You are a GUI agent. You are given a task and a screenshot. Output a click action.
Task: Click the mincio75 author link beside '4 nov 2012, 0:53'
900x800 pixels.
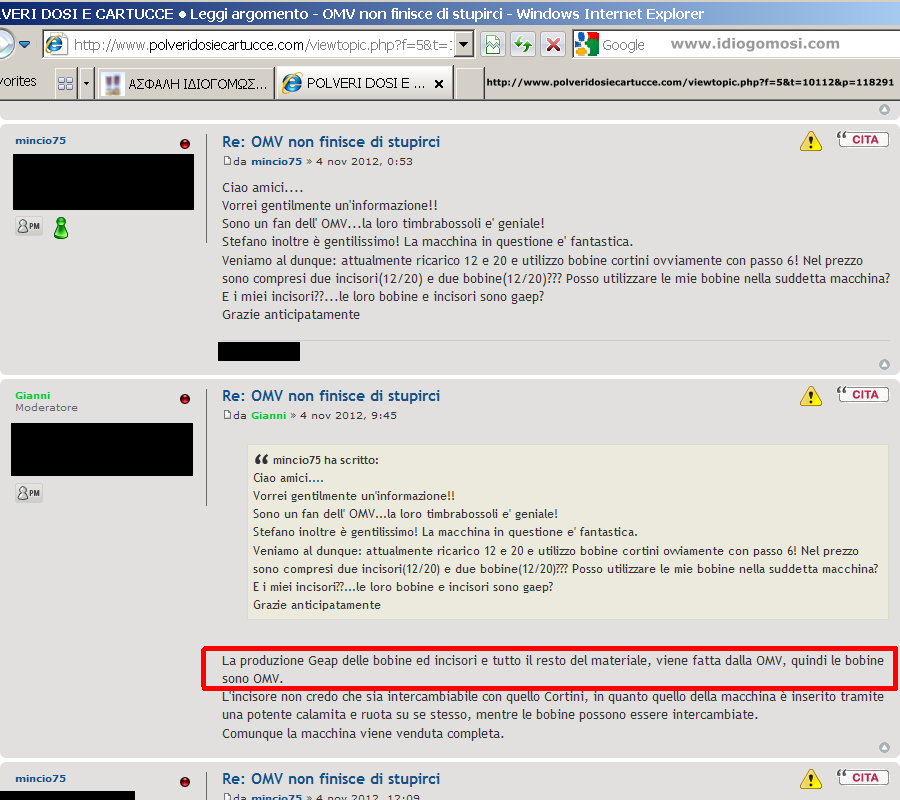click(277, 161)
